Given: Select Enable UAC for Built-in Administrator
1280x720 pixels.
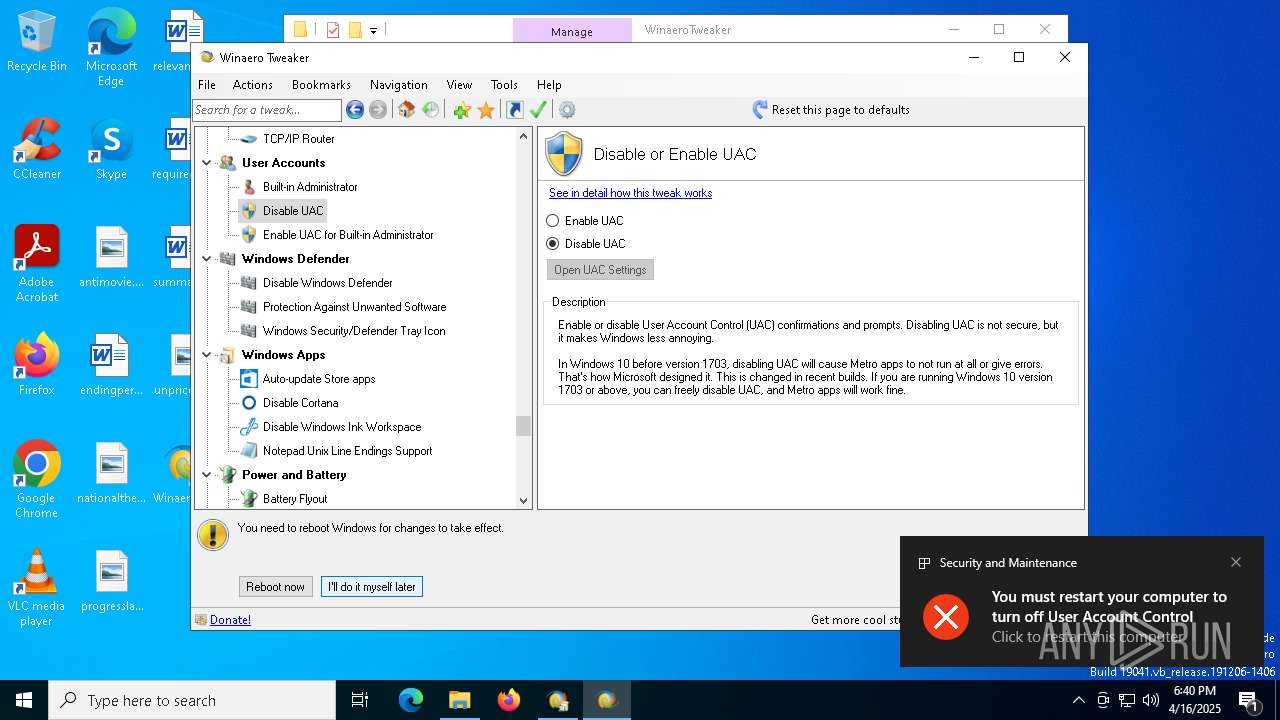Looking at the screenshot, I should tap(348, 235).
